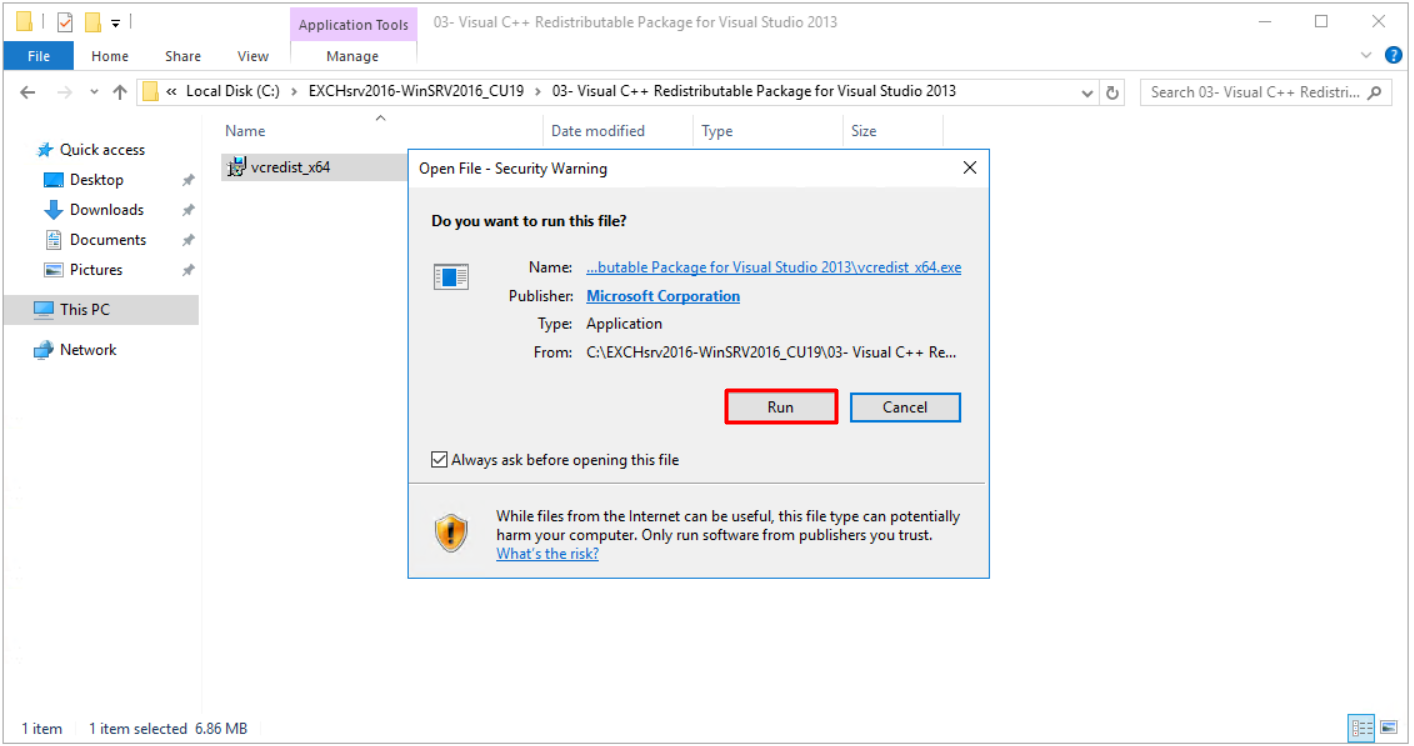Switch to Details view in status bar
The height and width of the screenshot is (746, 1414).
[1361, 727]
